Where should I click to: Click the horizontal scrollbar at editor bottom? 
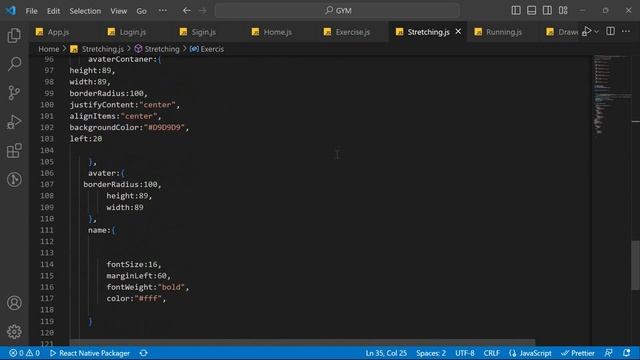coord(302,342)
